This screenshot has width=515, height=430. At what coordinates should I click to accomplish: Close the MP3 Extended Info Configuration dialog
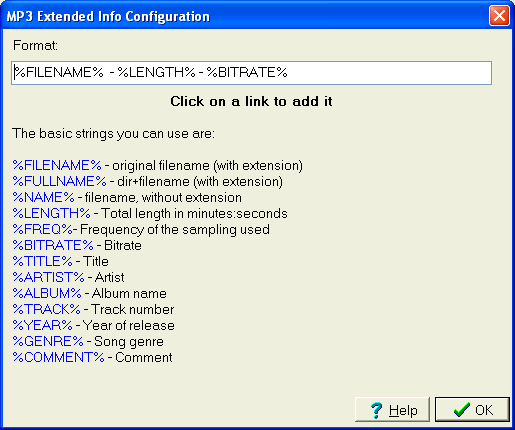point(499,16)
